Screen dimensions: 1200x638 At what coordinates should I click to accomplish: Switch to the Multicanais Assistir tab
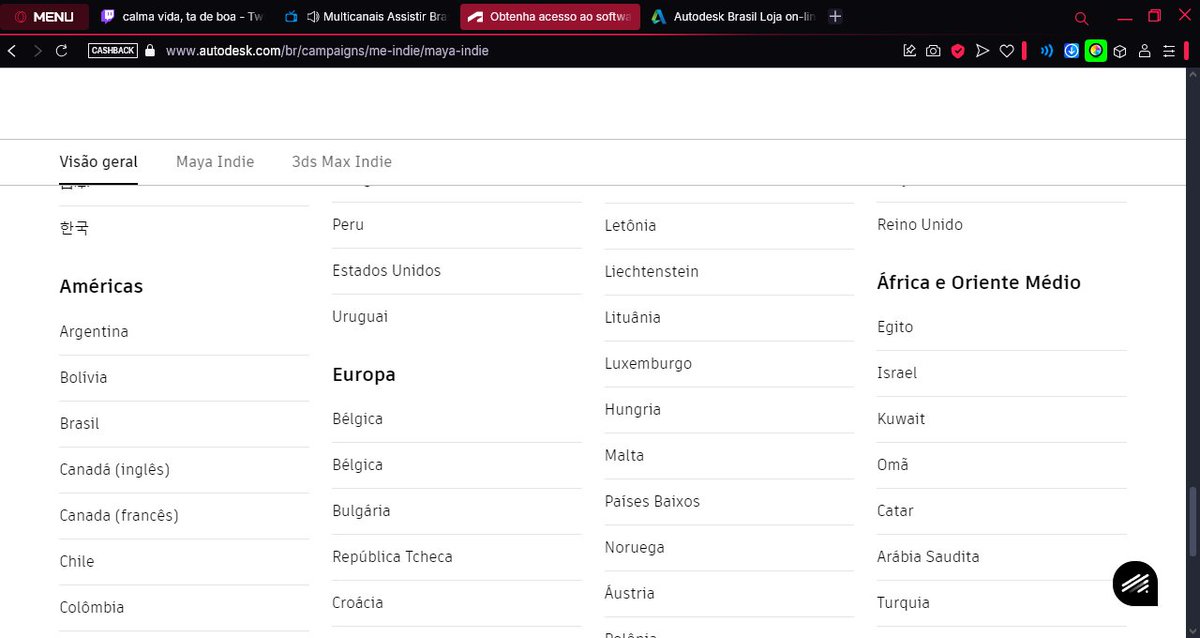point(365,17)
